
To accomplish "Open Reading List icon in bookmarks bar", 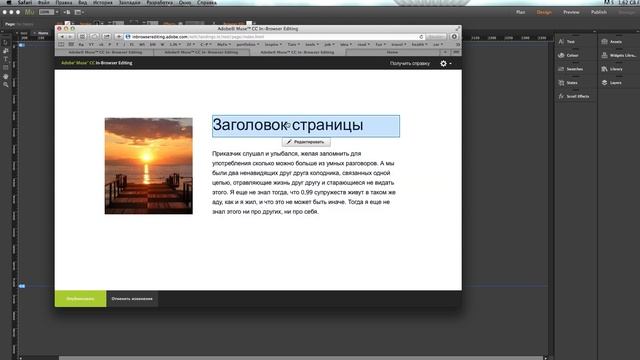I will click(x=61, y=44).
